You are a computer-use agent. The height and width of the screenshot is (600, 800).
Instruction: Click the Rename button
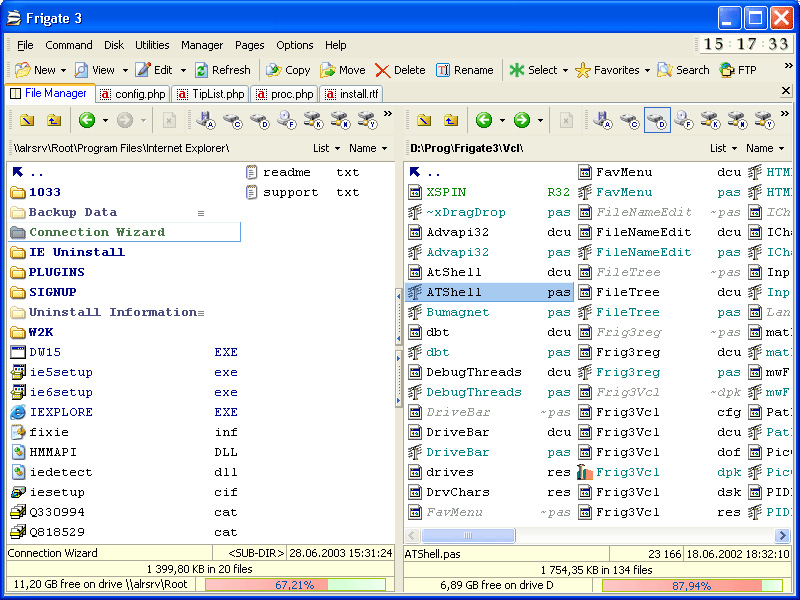(x=464, y=70)
